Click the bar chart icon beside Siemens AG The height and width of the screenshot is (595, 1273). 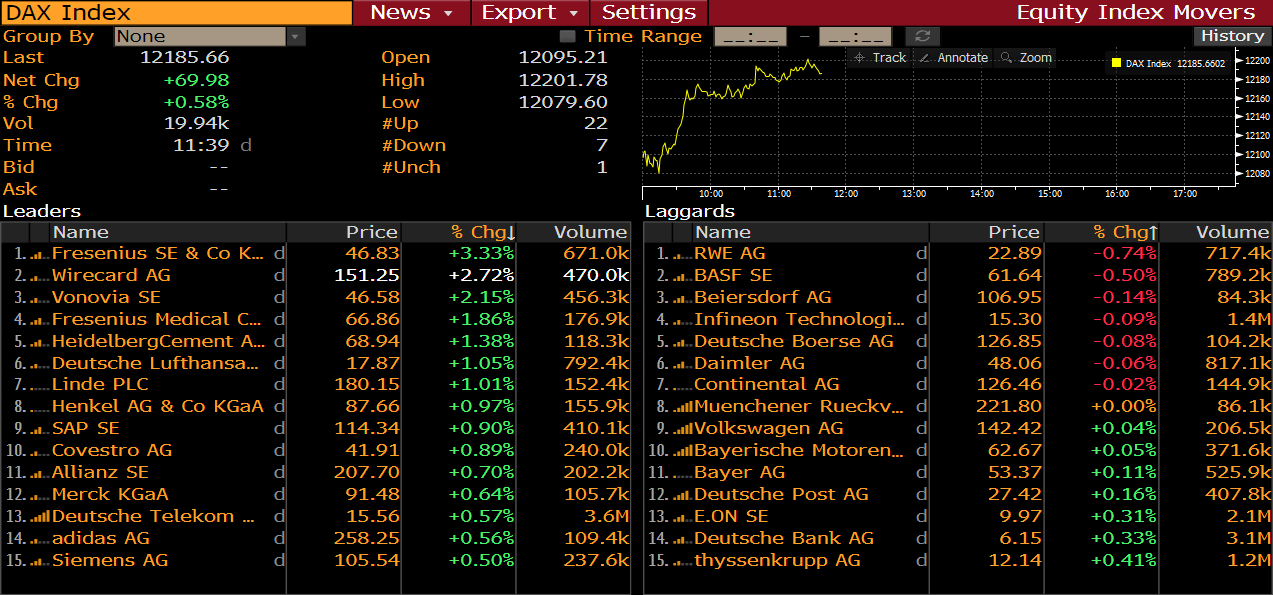40,561
